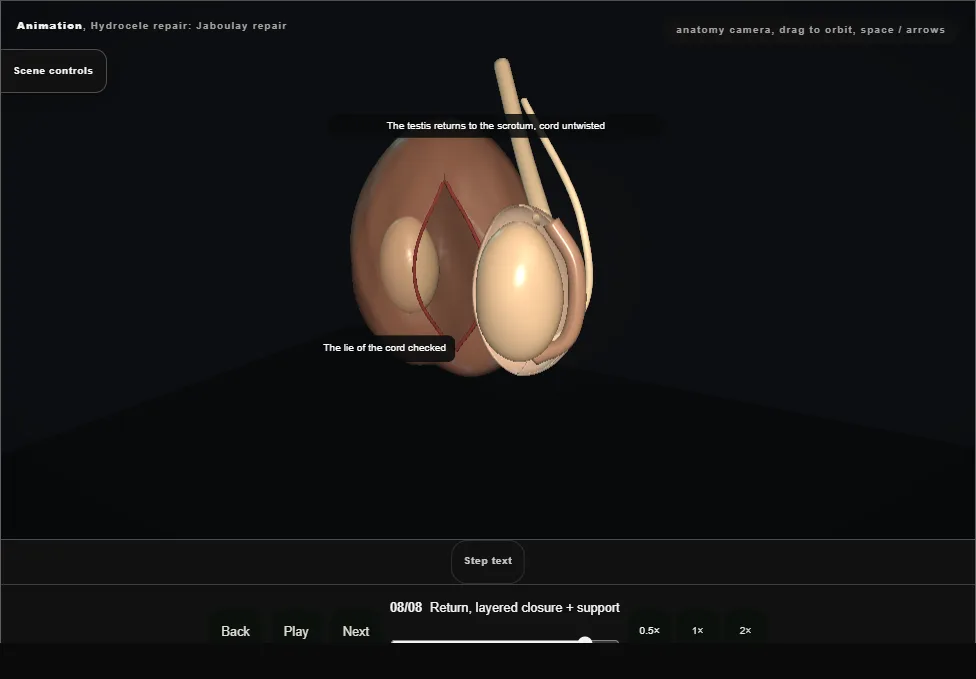Screen dimensions: 976x679
Task: Click 'The testis returns to the scrotum' caption
Action: click(495, 126)
